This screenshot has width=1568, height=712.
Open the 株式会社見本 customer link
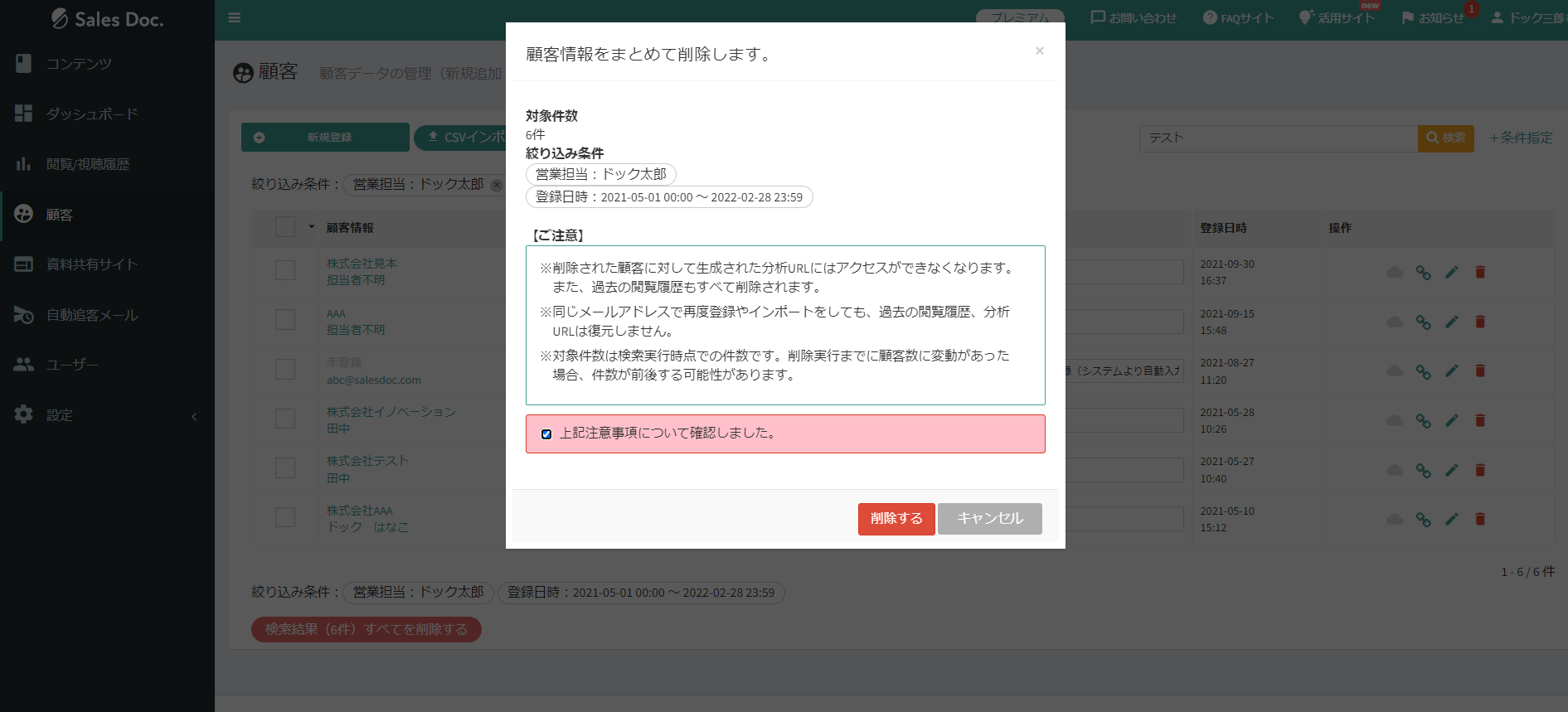[362, 264]
